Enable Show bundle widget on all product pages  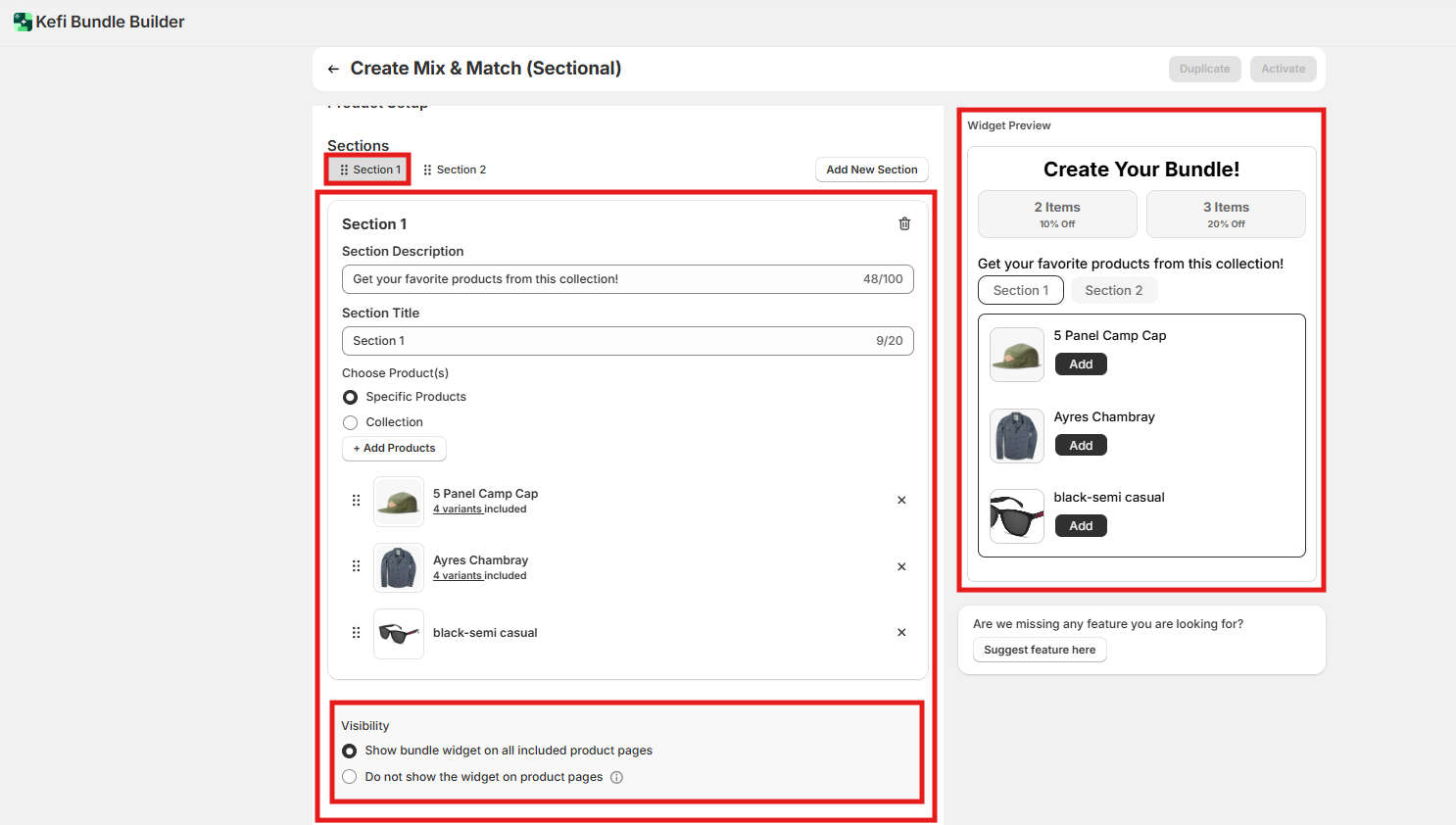pyautogui.click(x=350, y=751)
